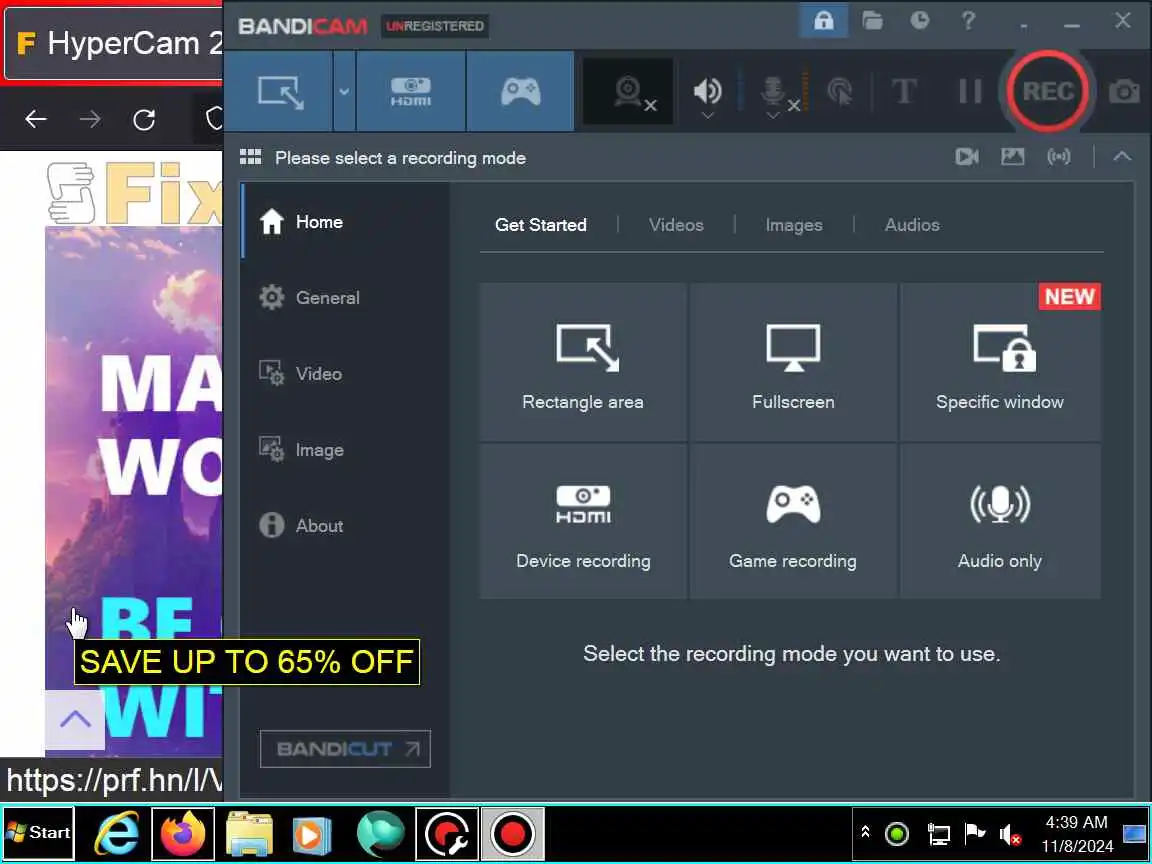1152x864 pixels.
Task: Open the Video settings section
Action: [x=346, y=373]
